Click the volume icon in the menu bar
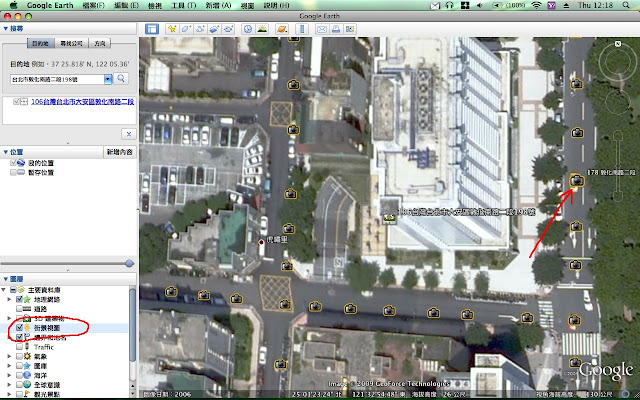 (479, 5)
